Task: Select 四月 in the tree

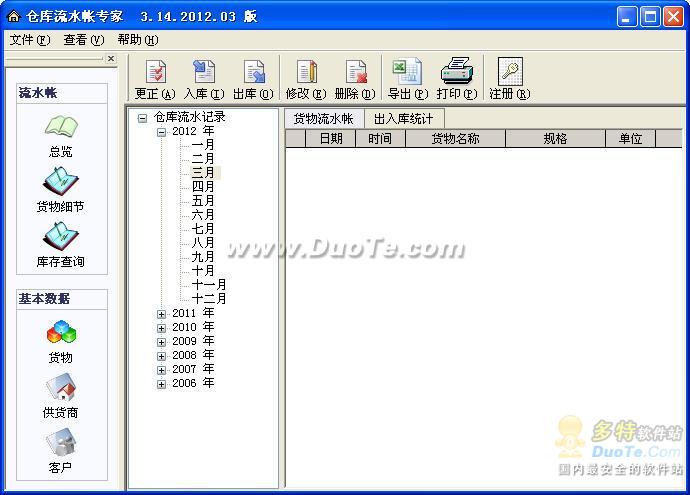Action: pos(203,187)
